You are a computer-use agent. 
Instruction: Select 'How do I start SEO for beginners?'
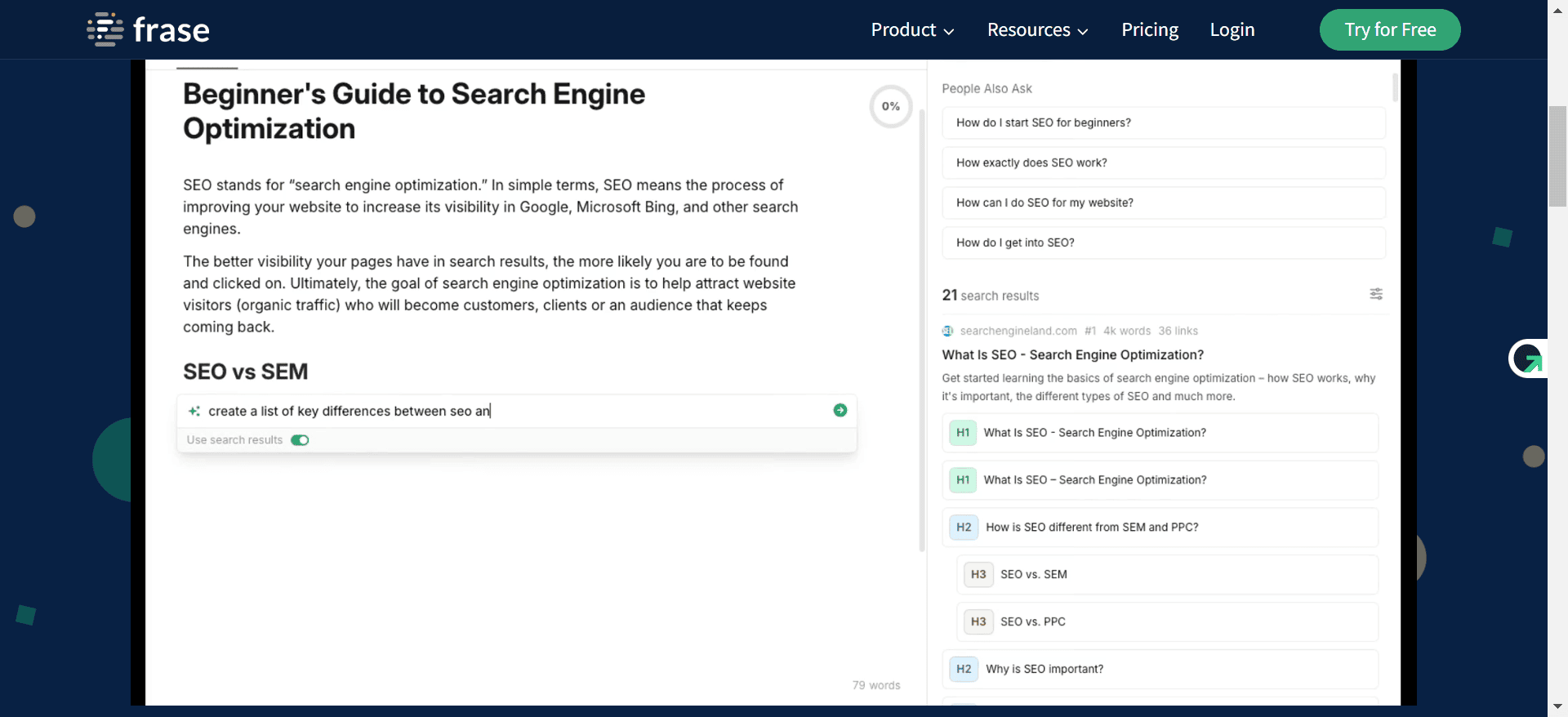coord(1164,122)
